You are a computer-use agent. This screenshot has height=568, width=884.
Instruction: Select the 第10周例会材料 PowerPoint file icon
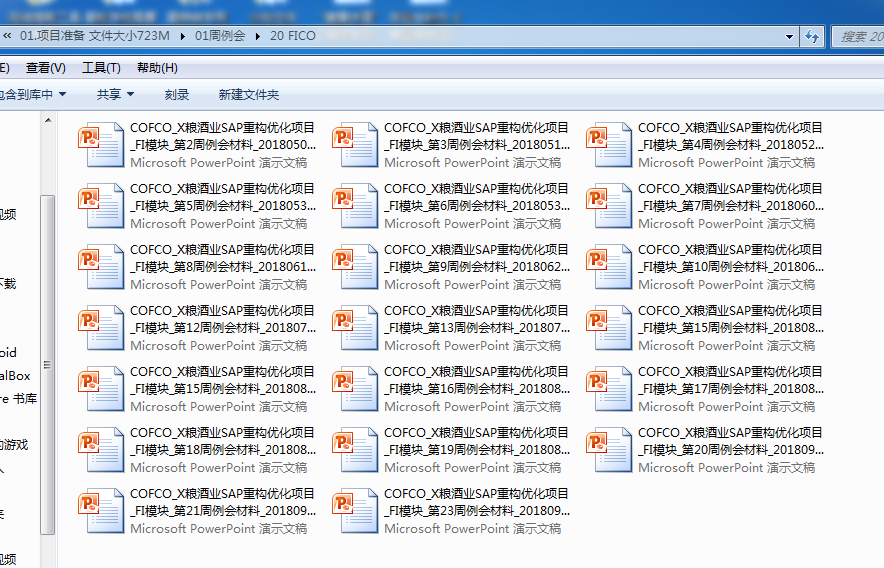point(609,266)
